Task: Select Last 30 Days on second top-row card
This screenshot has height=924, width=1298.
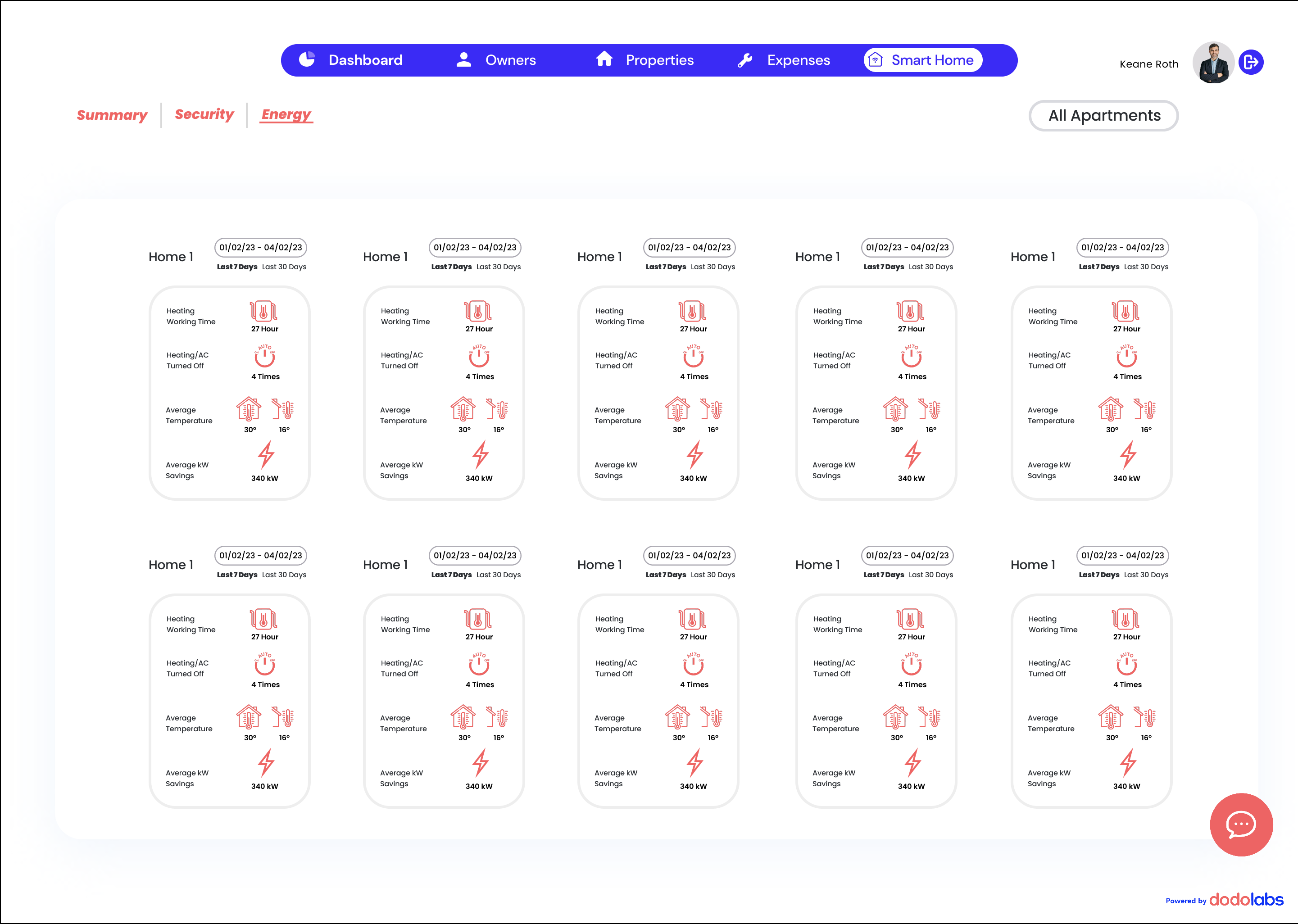Action: click(x=499, y=267)
